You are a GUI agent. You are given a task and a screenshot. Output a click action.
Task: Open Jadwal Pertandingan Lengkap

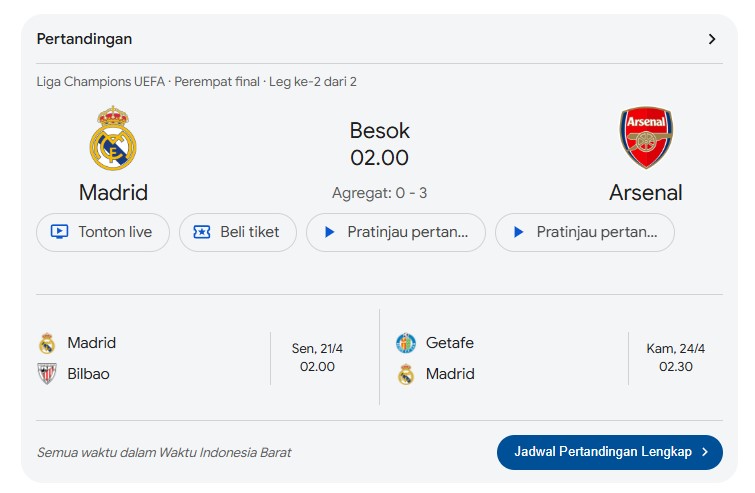[x=603, y=452]
